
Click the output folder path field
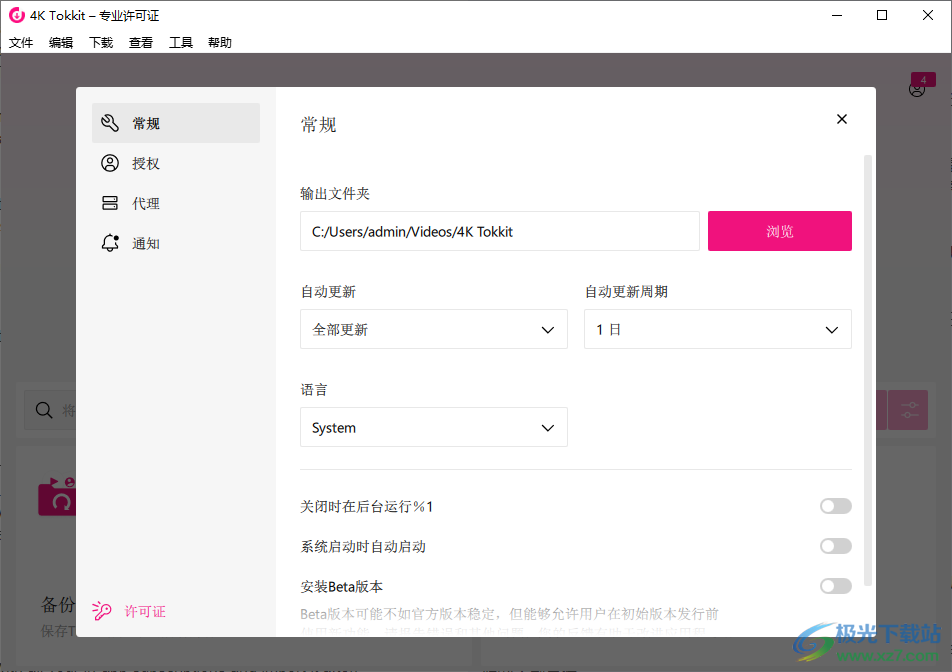click(500, 231)
